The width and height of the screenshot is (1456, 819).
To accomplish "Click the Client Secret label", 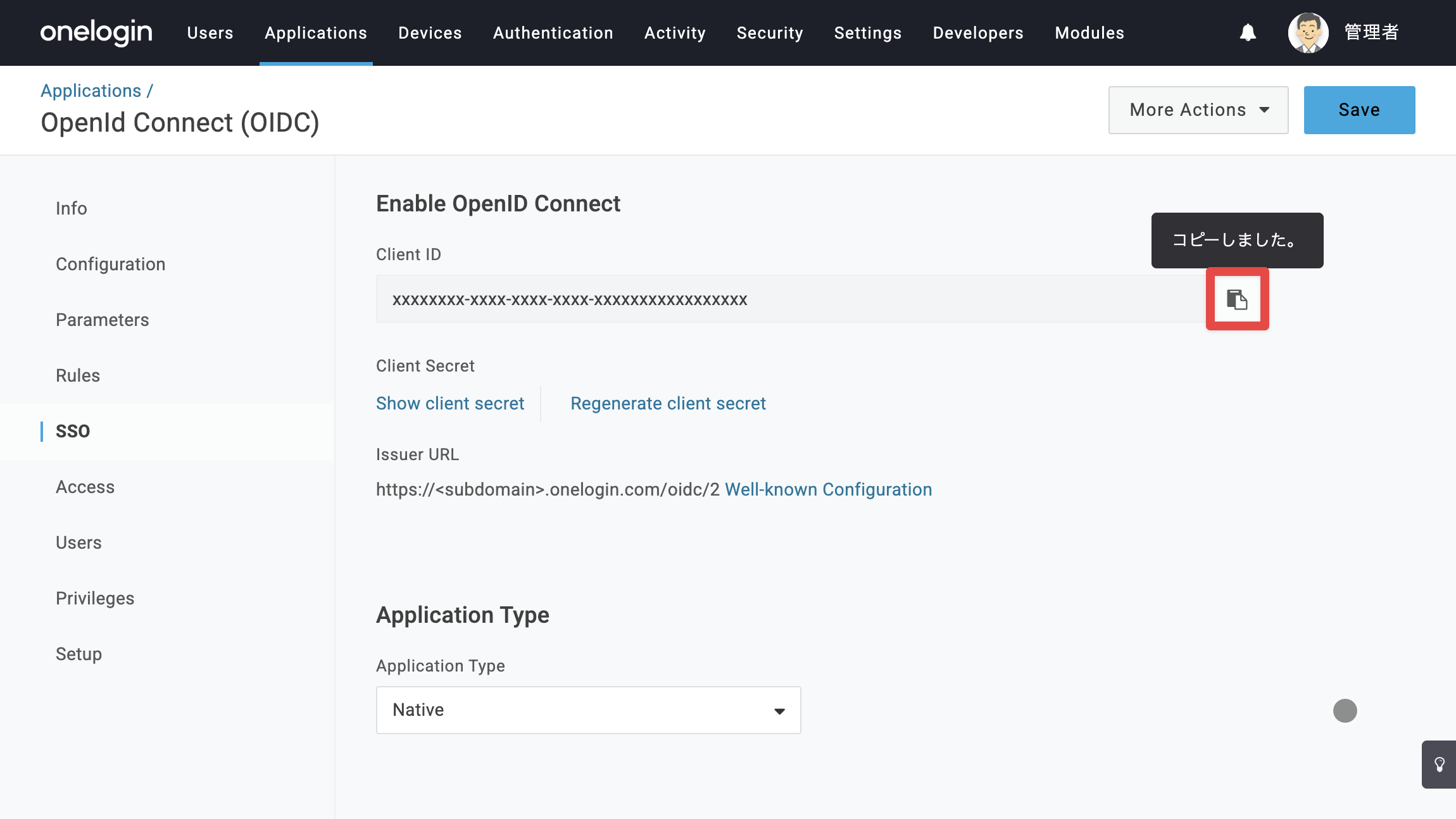I will tap(425, 366).
